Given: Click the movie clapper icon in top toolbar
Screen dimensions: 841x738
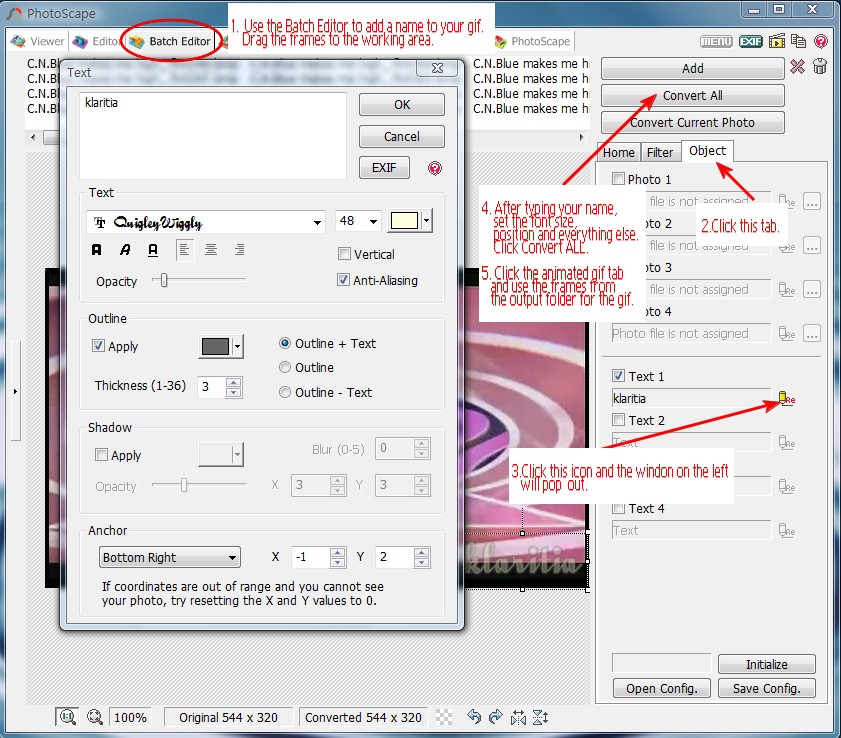Looking at the screenshot, I should tap(777, 41).
